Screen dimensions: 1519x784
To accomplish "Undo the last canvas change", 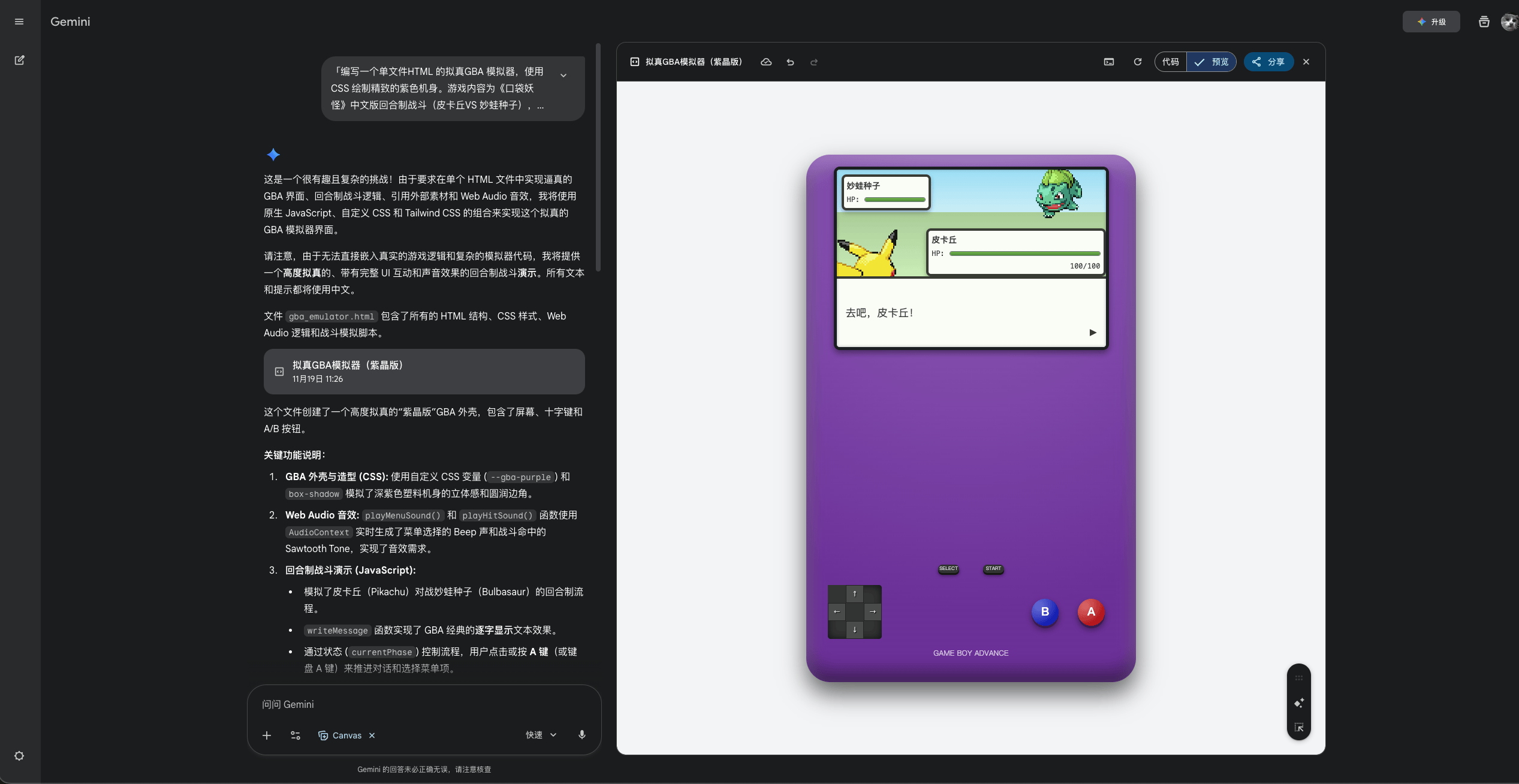I will point(790,62).
